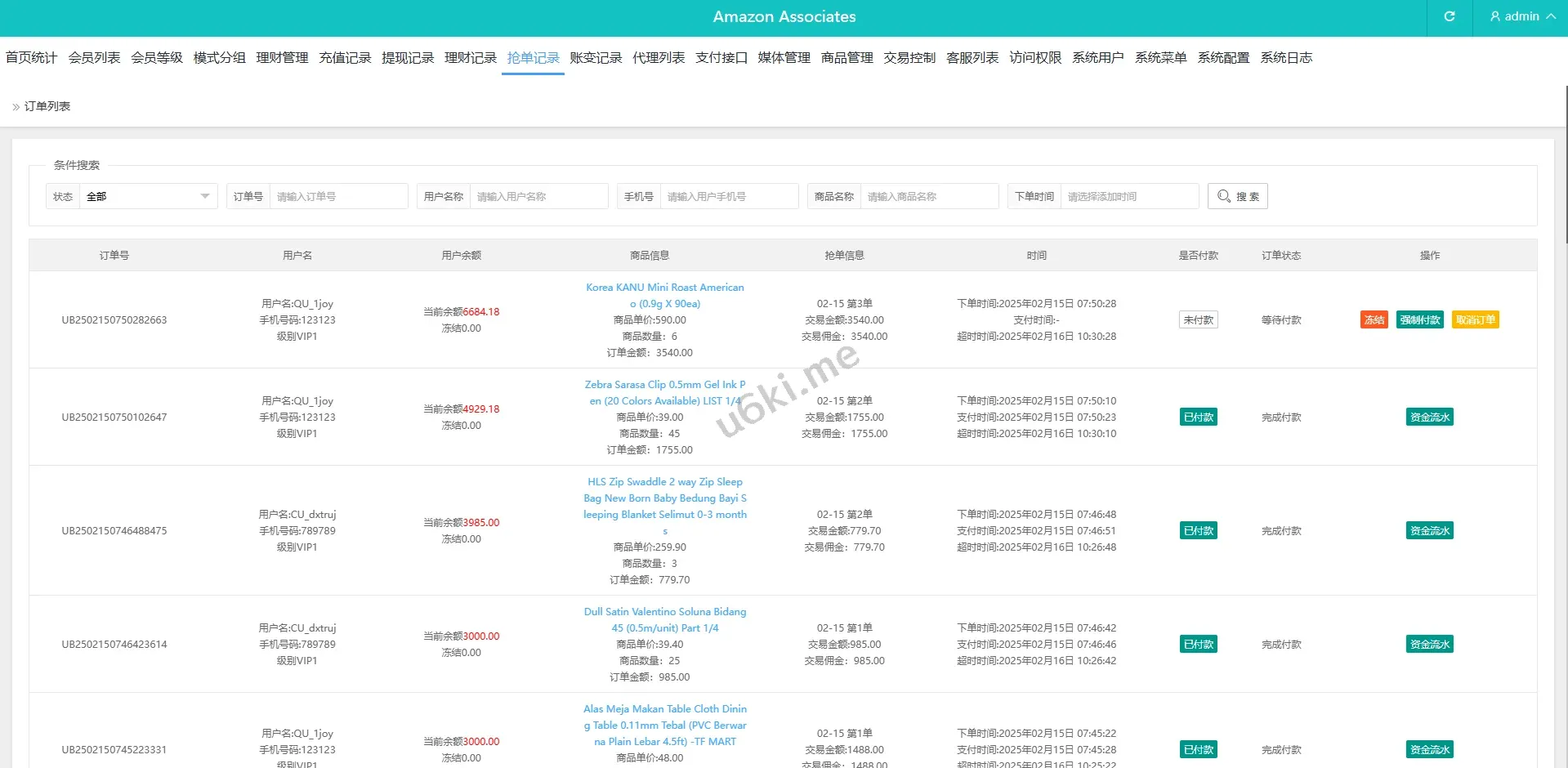Click the breadcrumb arrows before 订单列表
The width and height of the screenshot is (1568, 768).
click(16, 107)
